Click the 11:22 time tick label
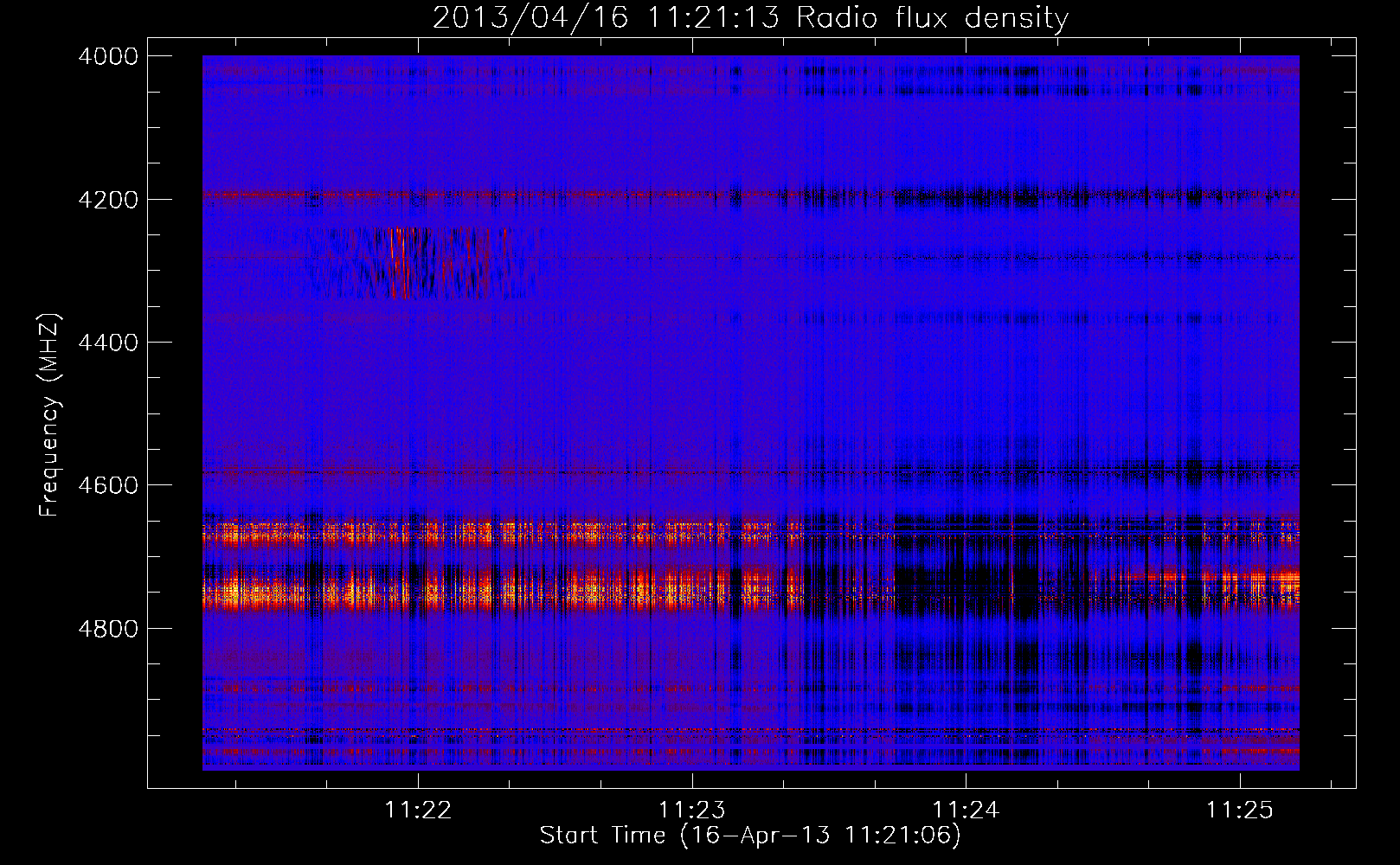The height and width of the screenshot is (865, 1400). click(418, 811)
